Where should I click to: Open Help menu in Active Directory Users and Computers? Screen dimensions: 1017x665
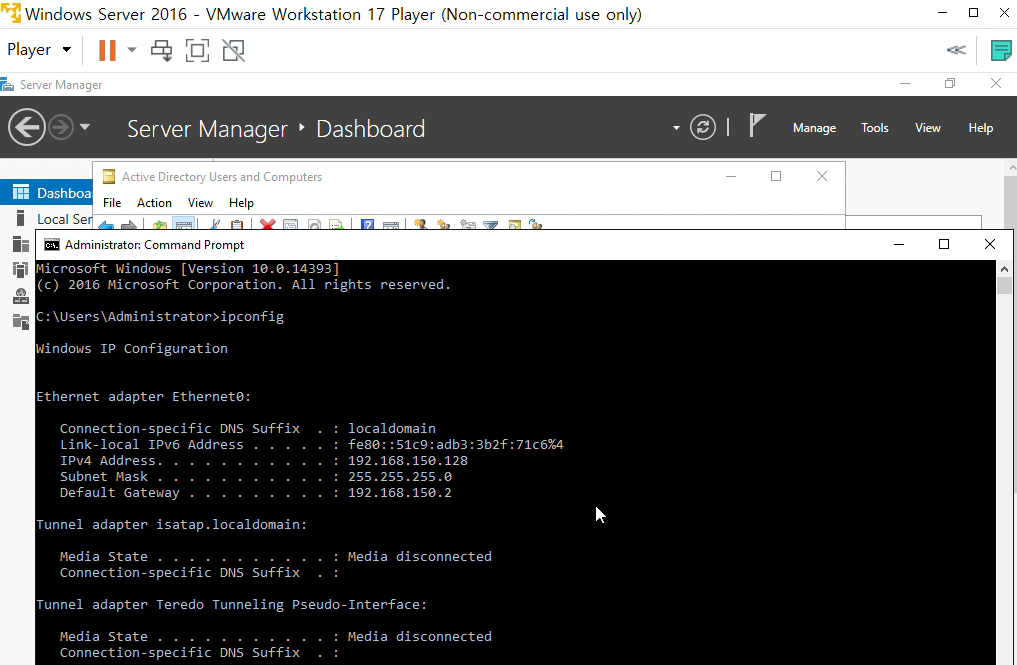click(x=241, y=203)
